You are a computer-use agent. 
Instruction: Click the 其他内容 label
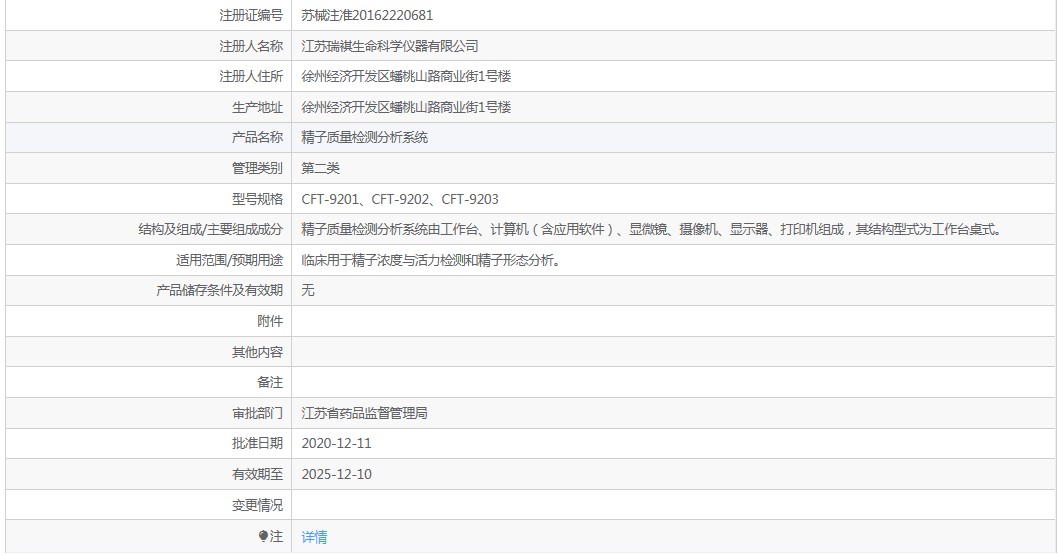point(257,352)
